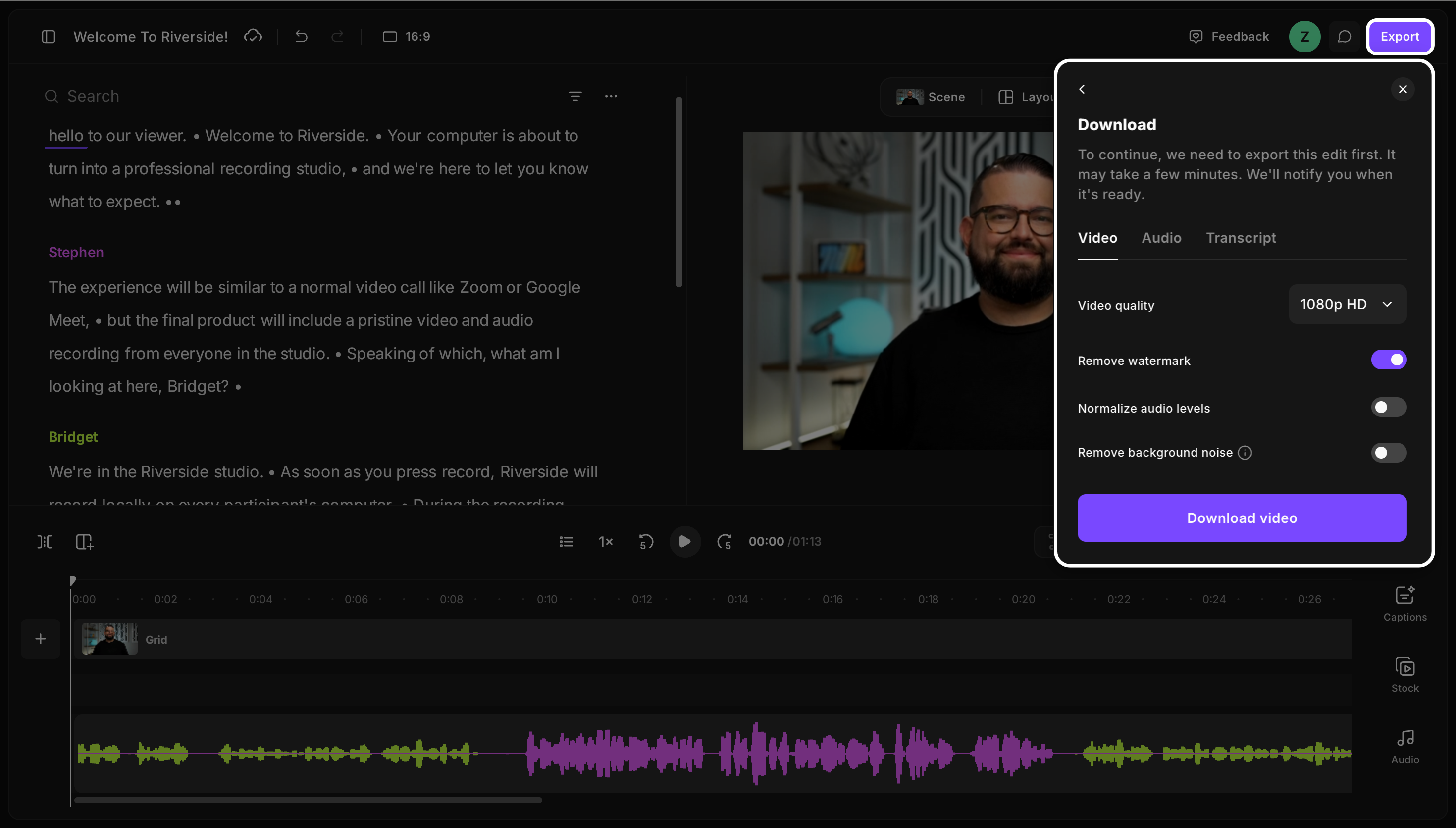Viewport: 1456px width, 828px height.
Task: Click the transcript vertical scrollbar
Action: click(x=679, y=192)
